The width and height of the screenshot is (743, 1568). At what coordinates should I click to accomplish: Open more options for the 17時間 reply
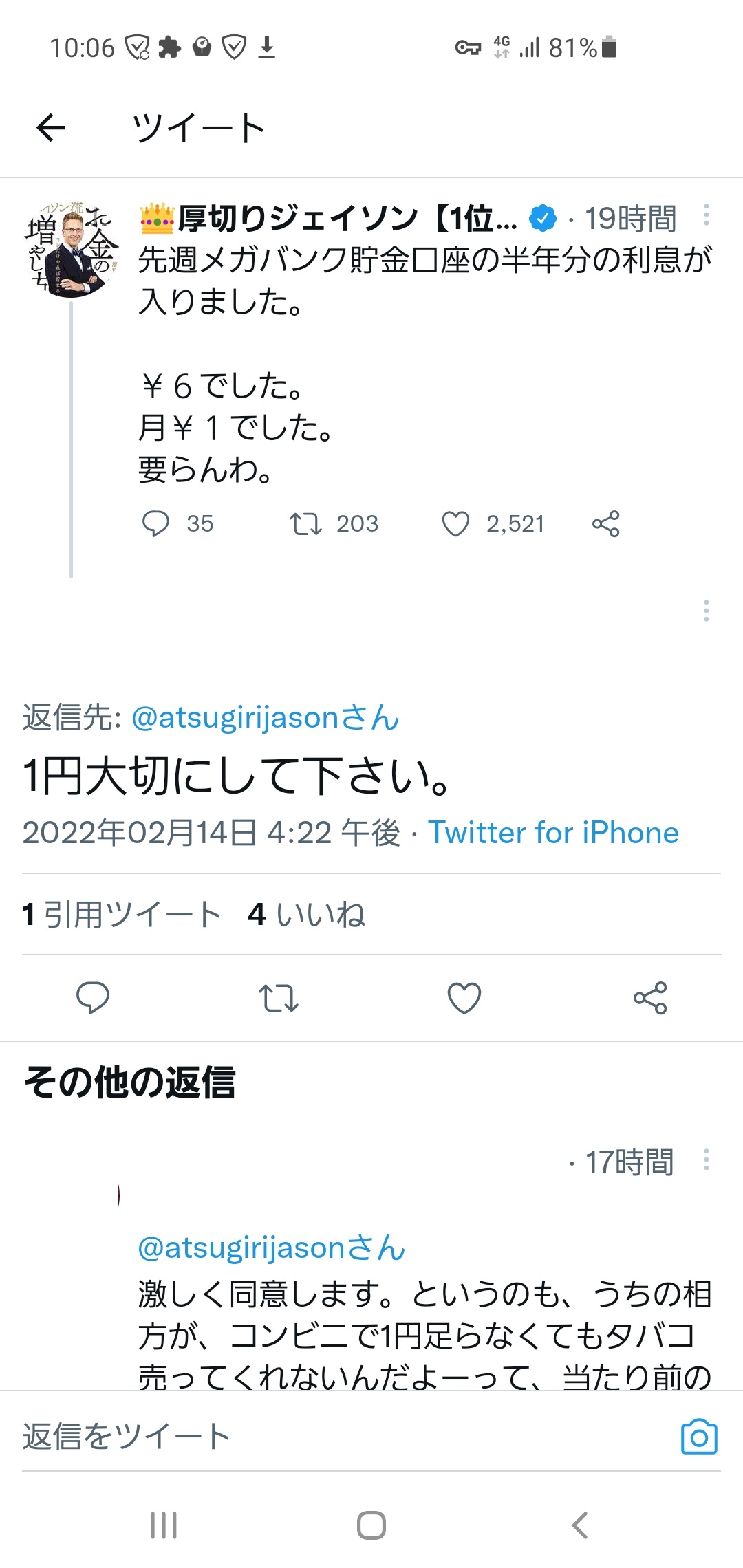point(706,1160)
